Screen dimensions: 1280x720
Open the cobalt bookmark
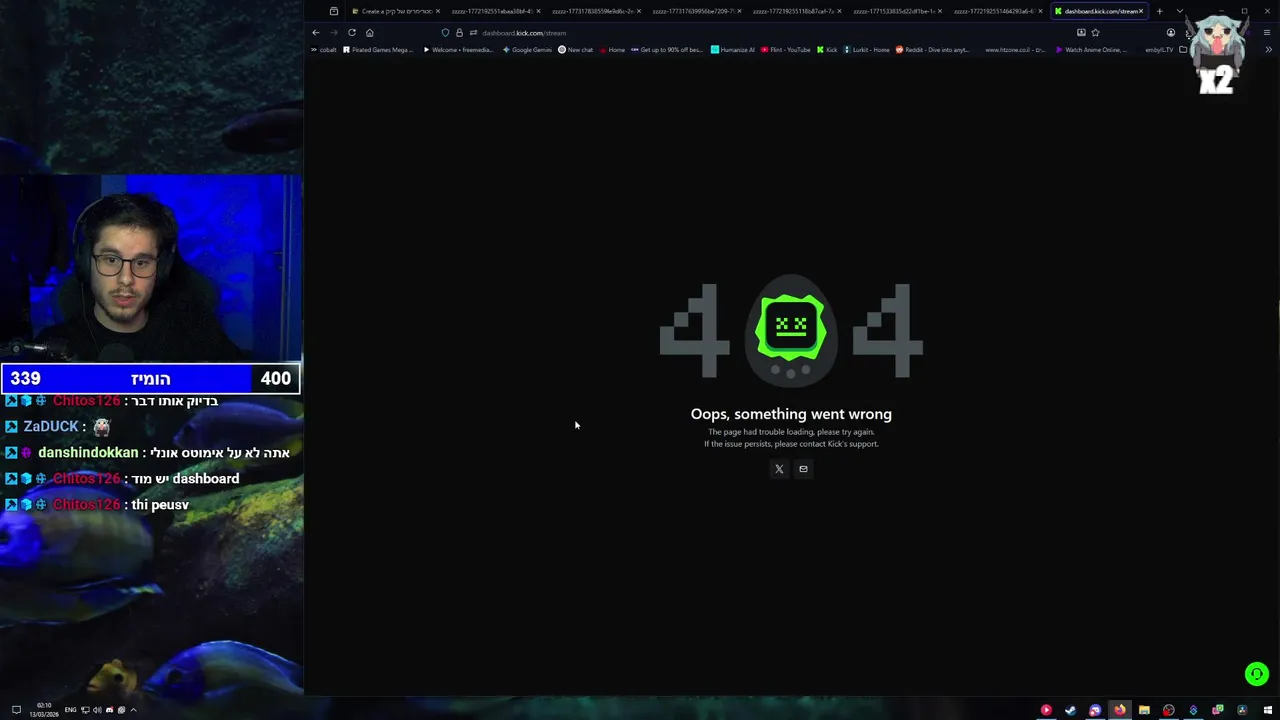click(x=324, y=49)
